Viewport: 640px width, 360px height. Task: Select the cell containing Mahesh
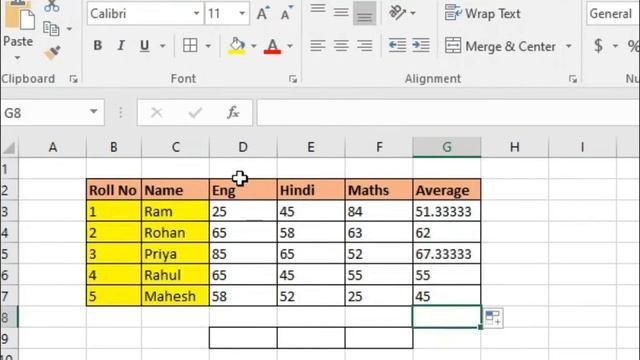[x=175, y=296]
